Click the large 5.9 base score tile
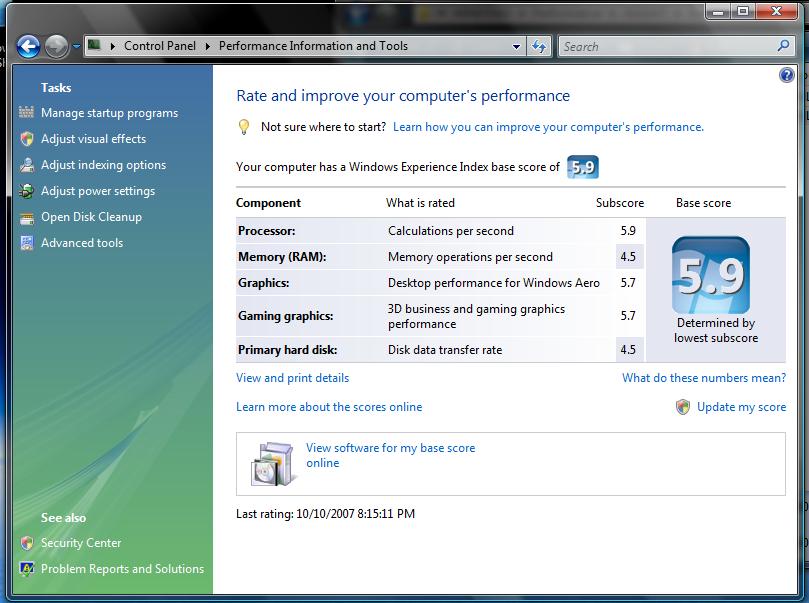This screenshot has height=603, width=809. (x=711, y=275)
